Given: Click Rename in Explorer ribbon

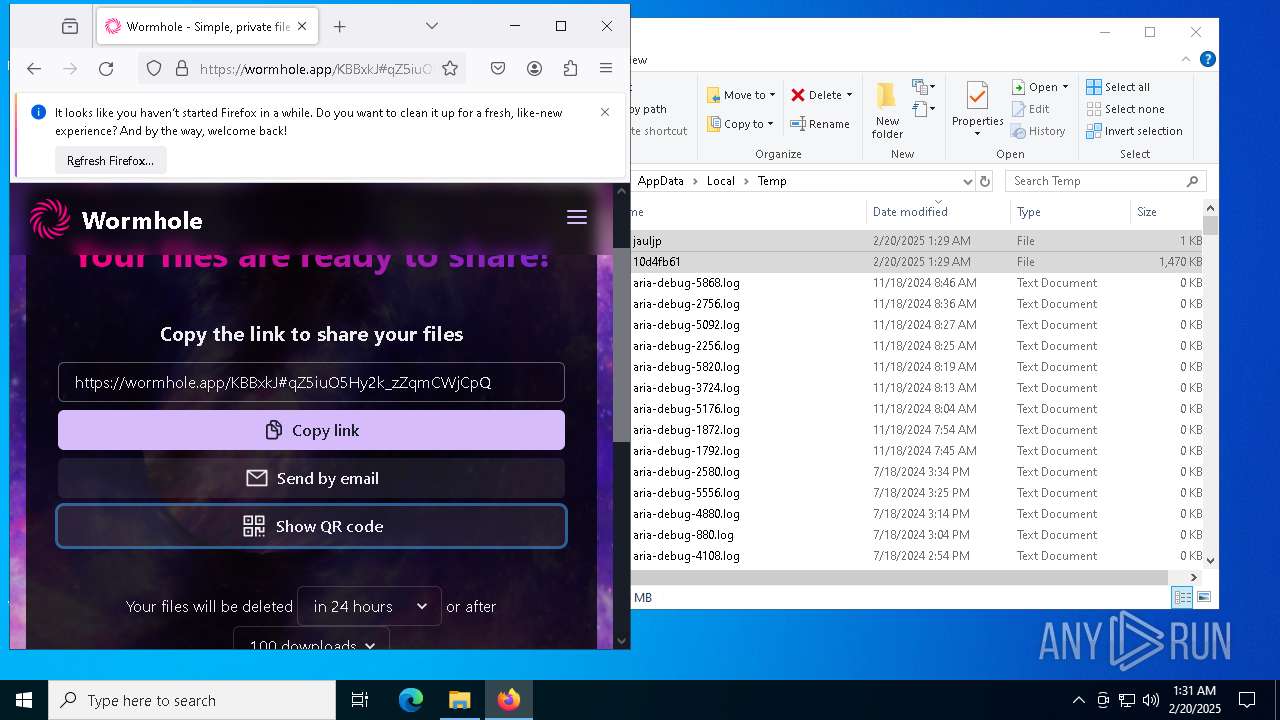Looking at the screenshot, I should click(820, 124).
